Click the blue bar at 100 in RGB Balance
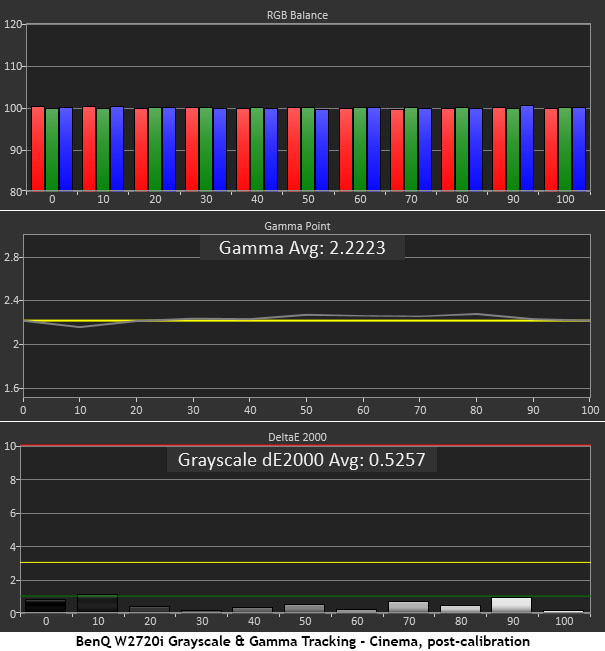605x651 pixels. (579, 149)
